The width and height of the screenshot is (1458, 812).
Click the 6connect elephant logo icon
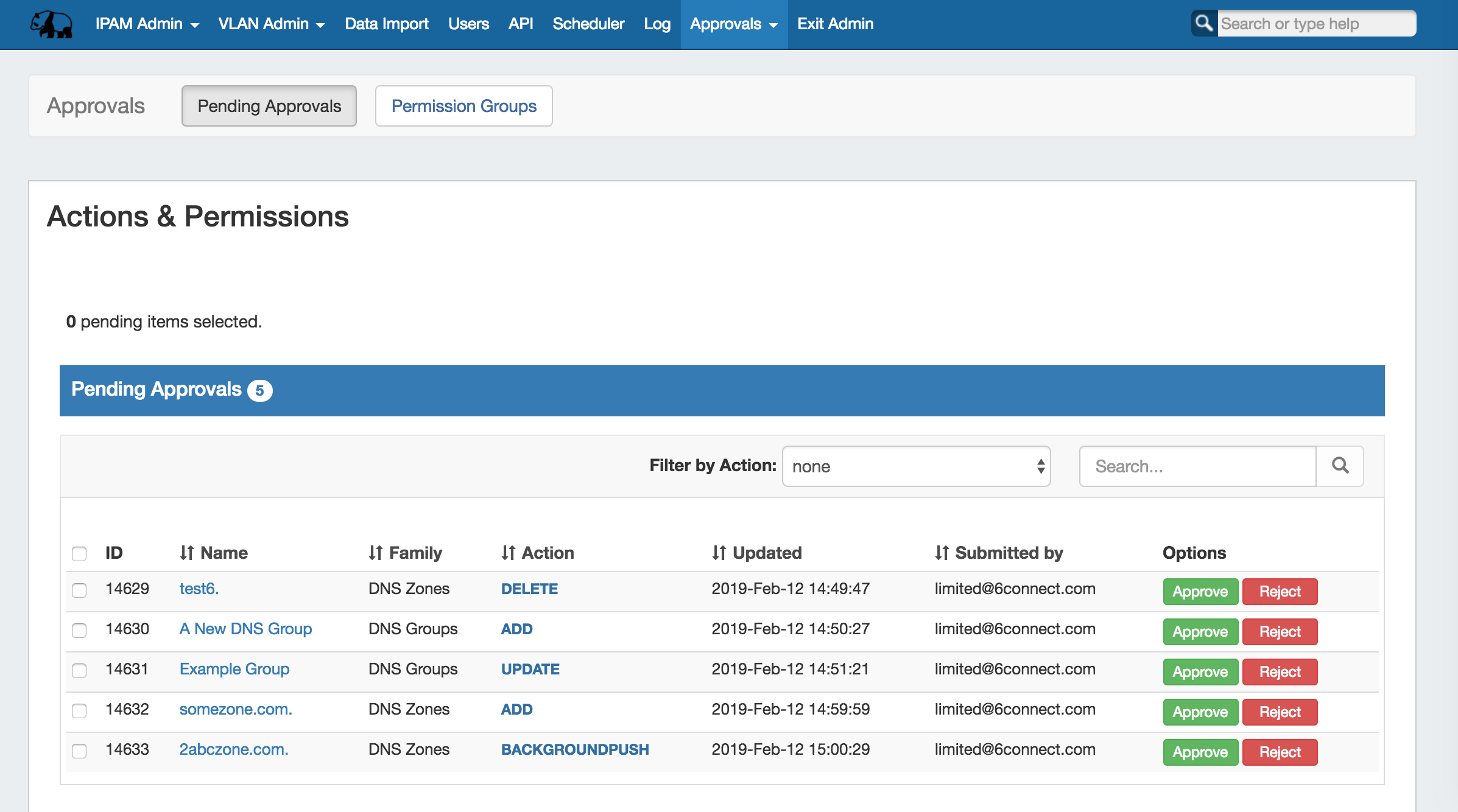(51, 24)
